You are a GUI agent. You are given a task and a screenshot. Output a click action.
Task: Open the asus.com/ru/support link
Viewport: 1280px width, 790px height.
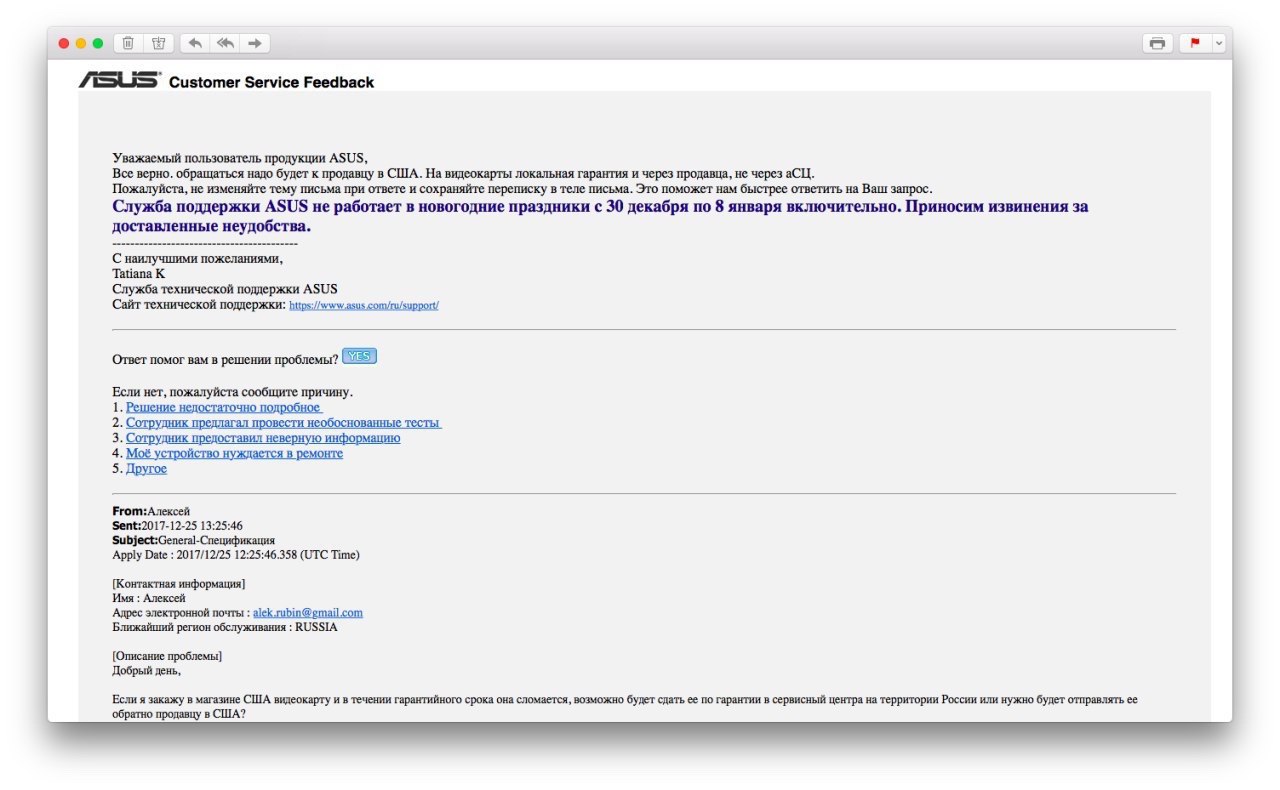(364, 305)
